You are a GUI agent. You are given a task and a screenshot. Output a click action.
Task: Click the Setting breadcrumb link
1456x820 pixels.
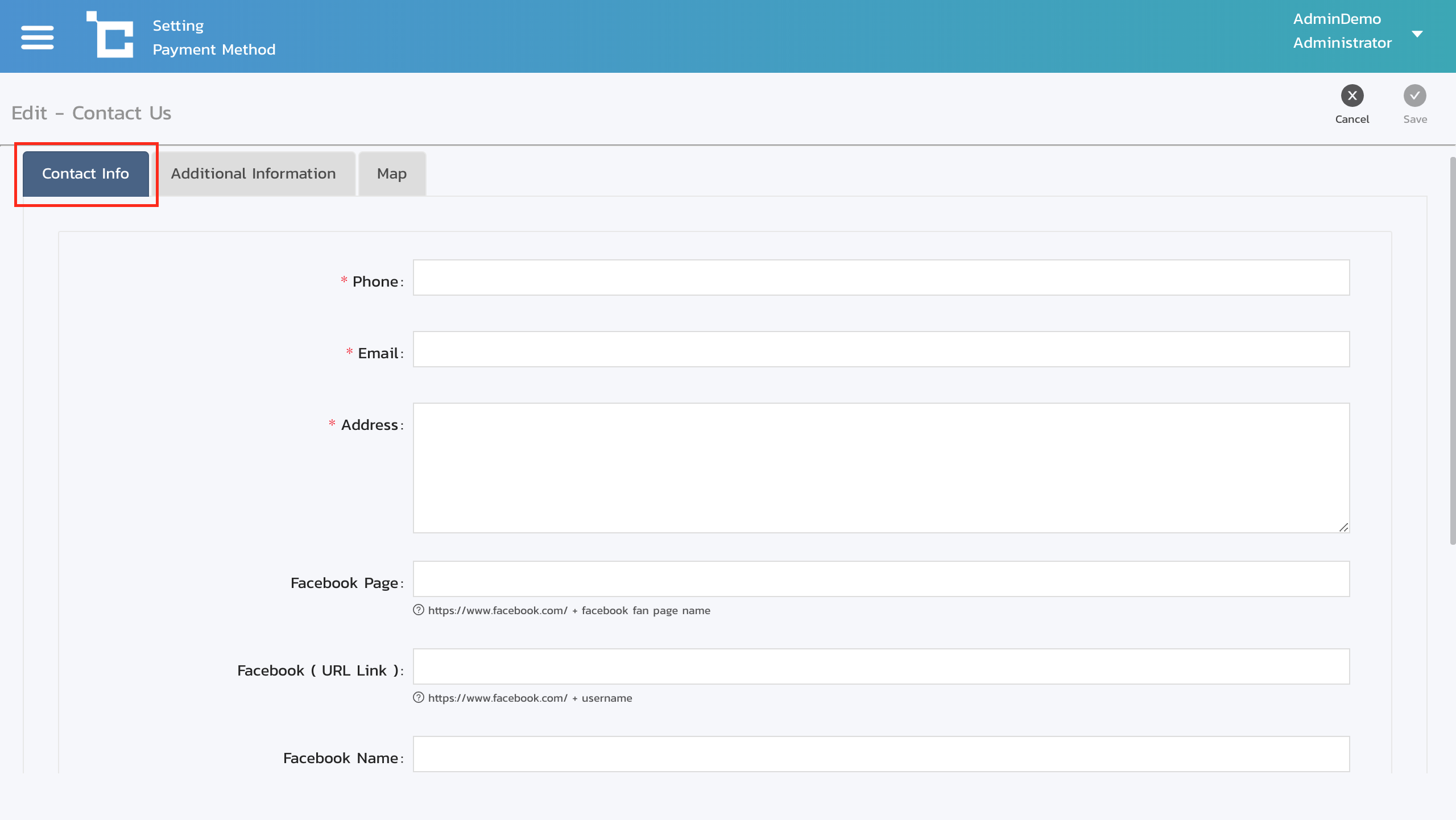coord(178,26)
